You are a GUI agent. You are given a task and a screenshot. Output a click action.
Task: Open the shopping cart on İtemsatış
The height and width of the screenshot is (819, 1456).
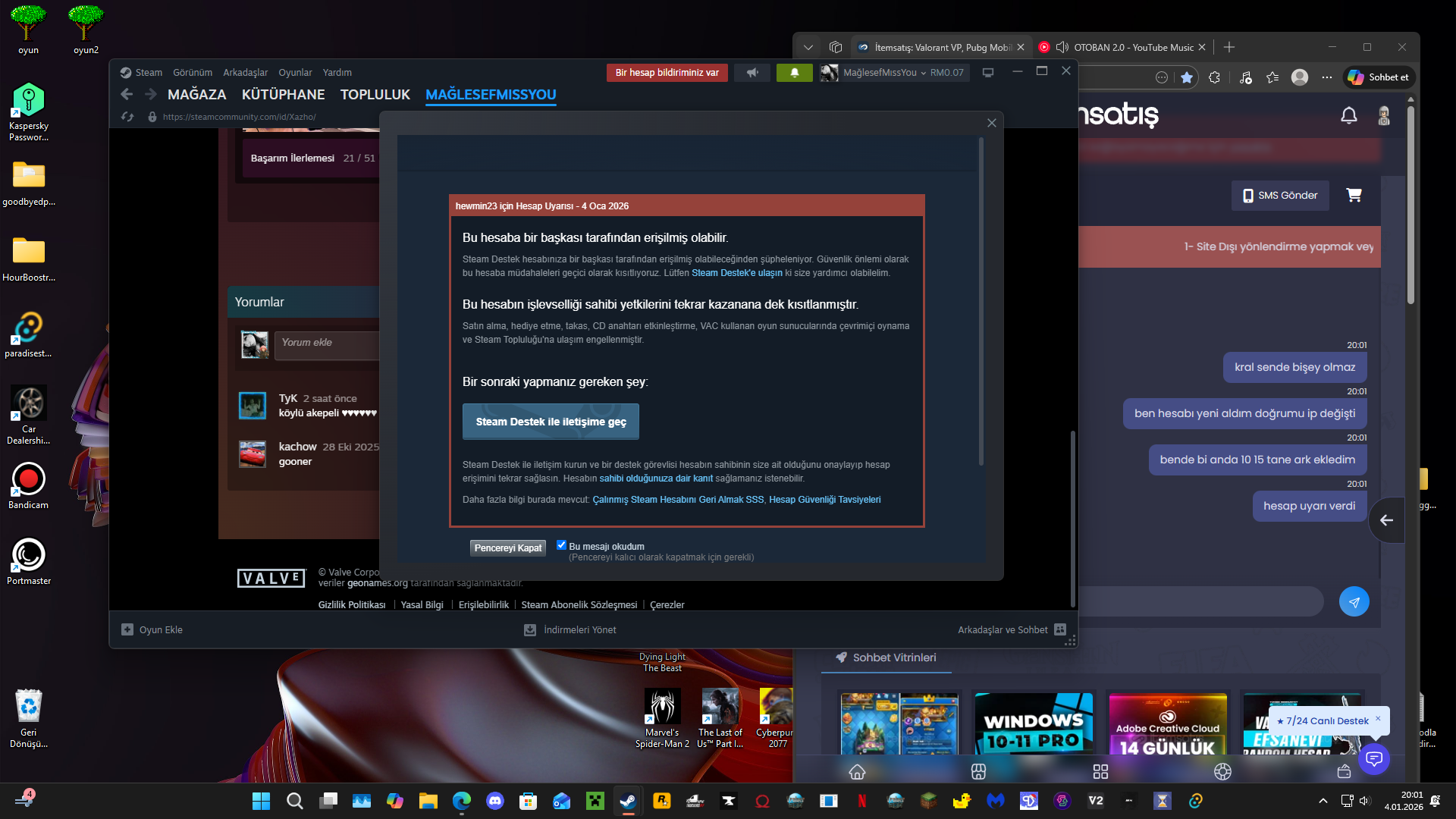[1354, 195]
